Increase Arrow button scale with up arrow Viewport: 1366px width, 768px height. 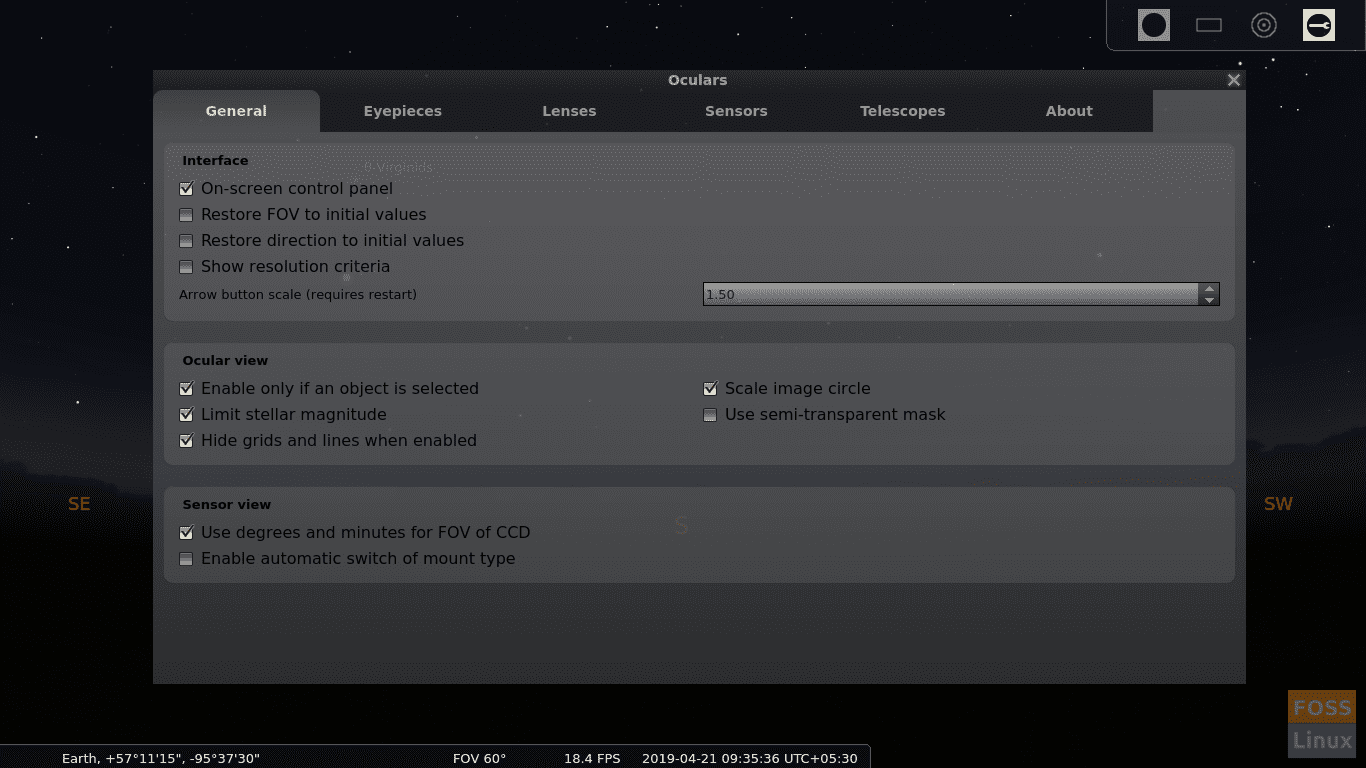(x=1209, y=289)
